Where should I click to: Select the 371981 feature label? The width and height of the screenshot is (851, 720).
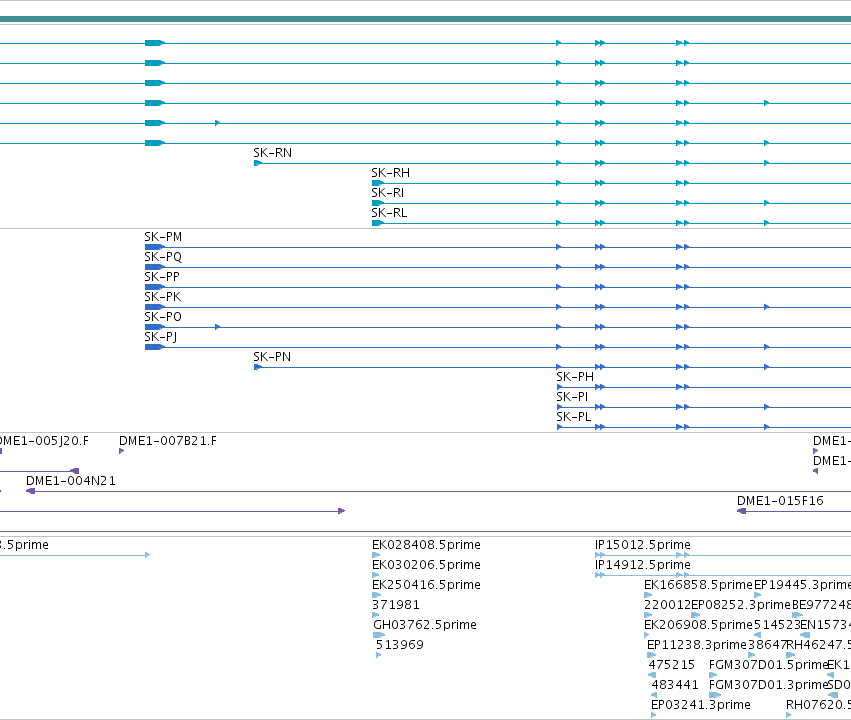click(396, 605)
